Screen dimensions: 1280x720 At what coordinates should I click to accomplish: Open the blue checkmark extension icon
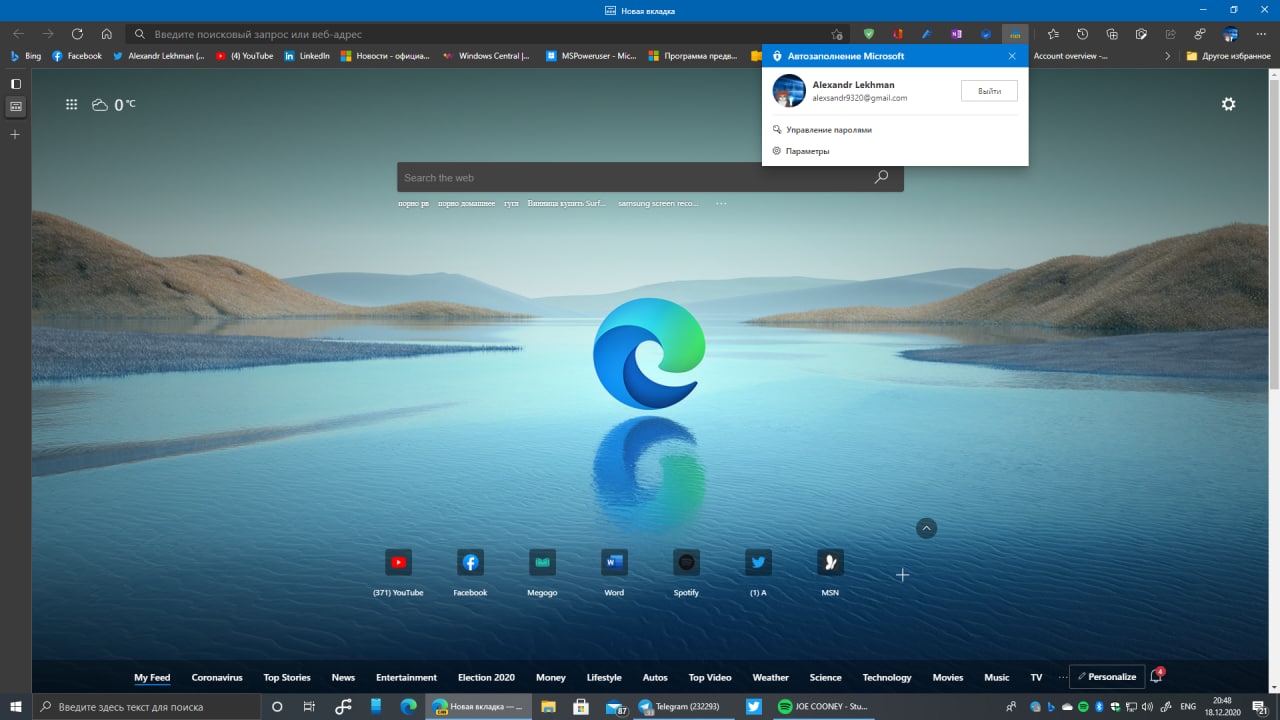pyautogui.click(x=985, y=34)
